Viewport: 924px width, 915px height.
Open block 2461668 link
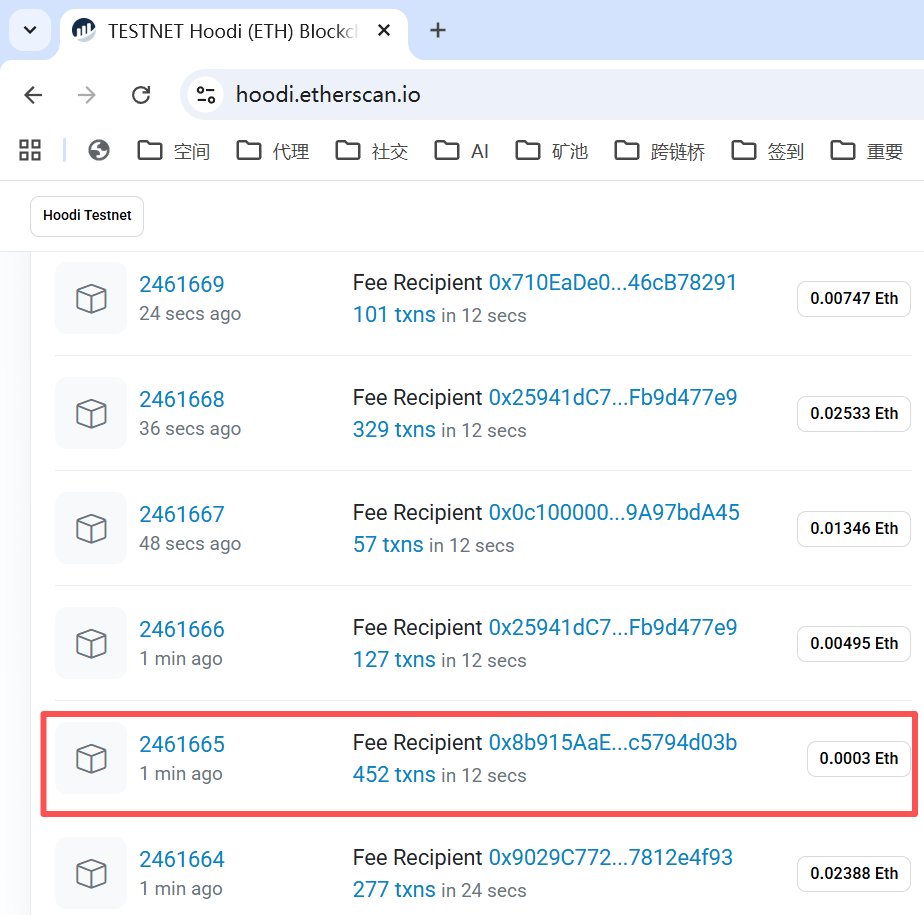182,399
